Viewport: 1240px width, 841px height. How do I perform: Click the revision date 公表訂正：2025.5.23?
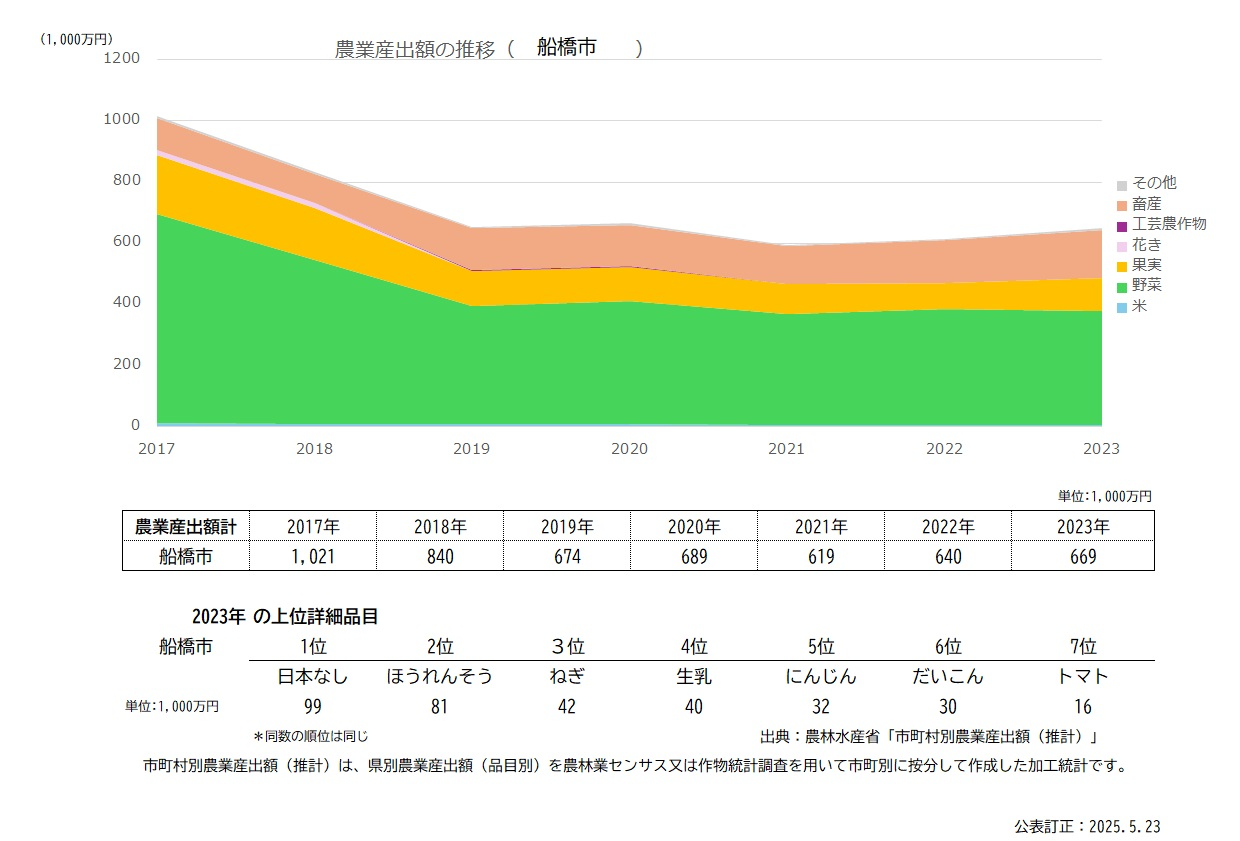click(1087, 826)
